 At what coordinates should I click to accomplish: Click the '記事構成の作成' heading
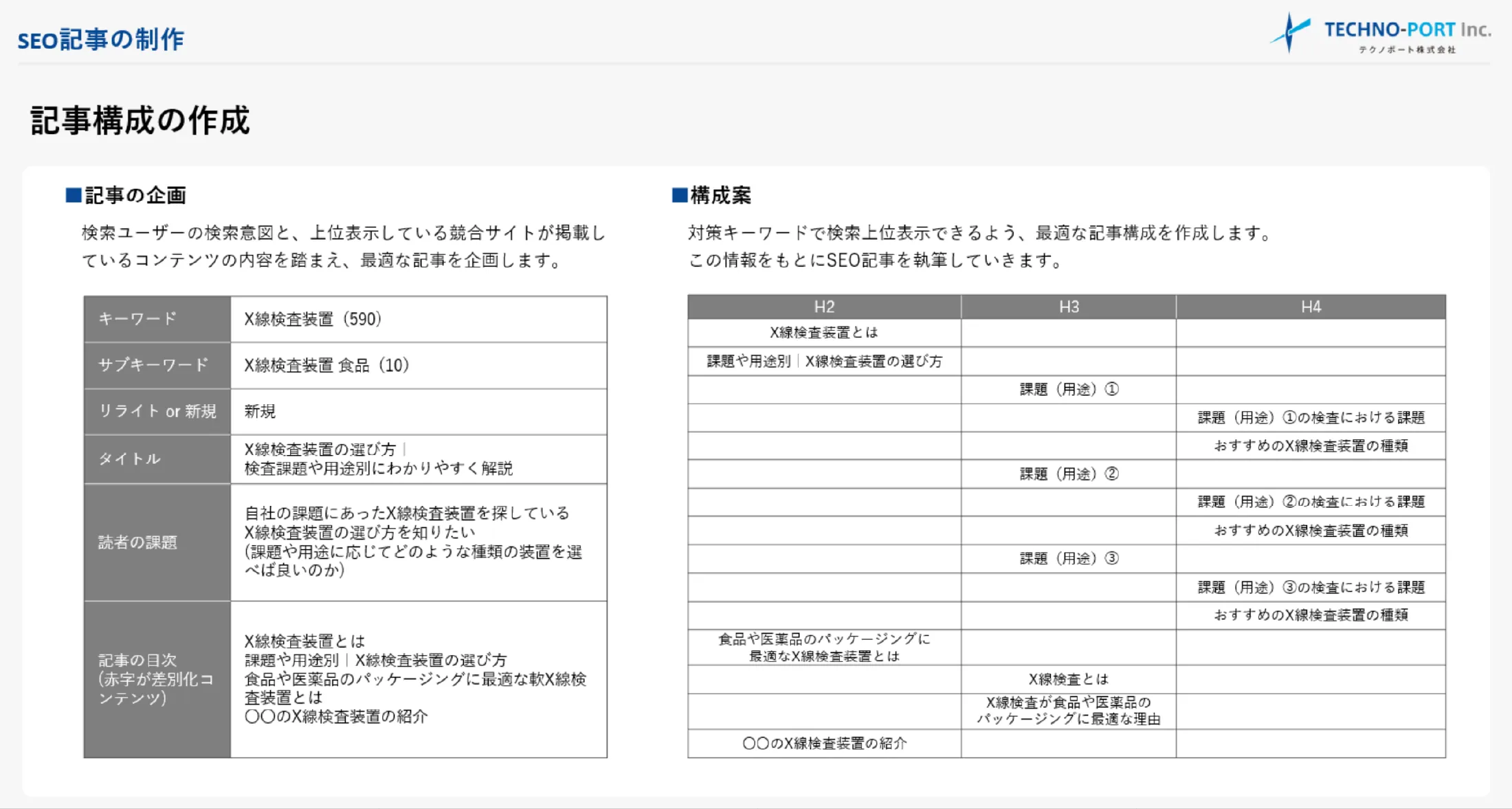pos(140,120)
